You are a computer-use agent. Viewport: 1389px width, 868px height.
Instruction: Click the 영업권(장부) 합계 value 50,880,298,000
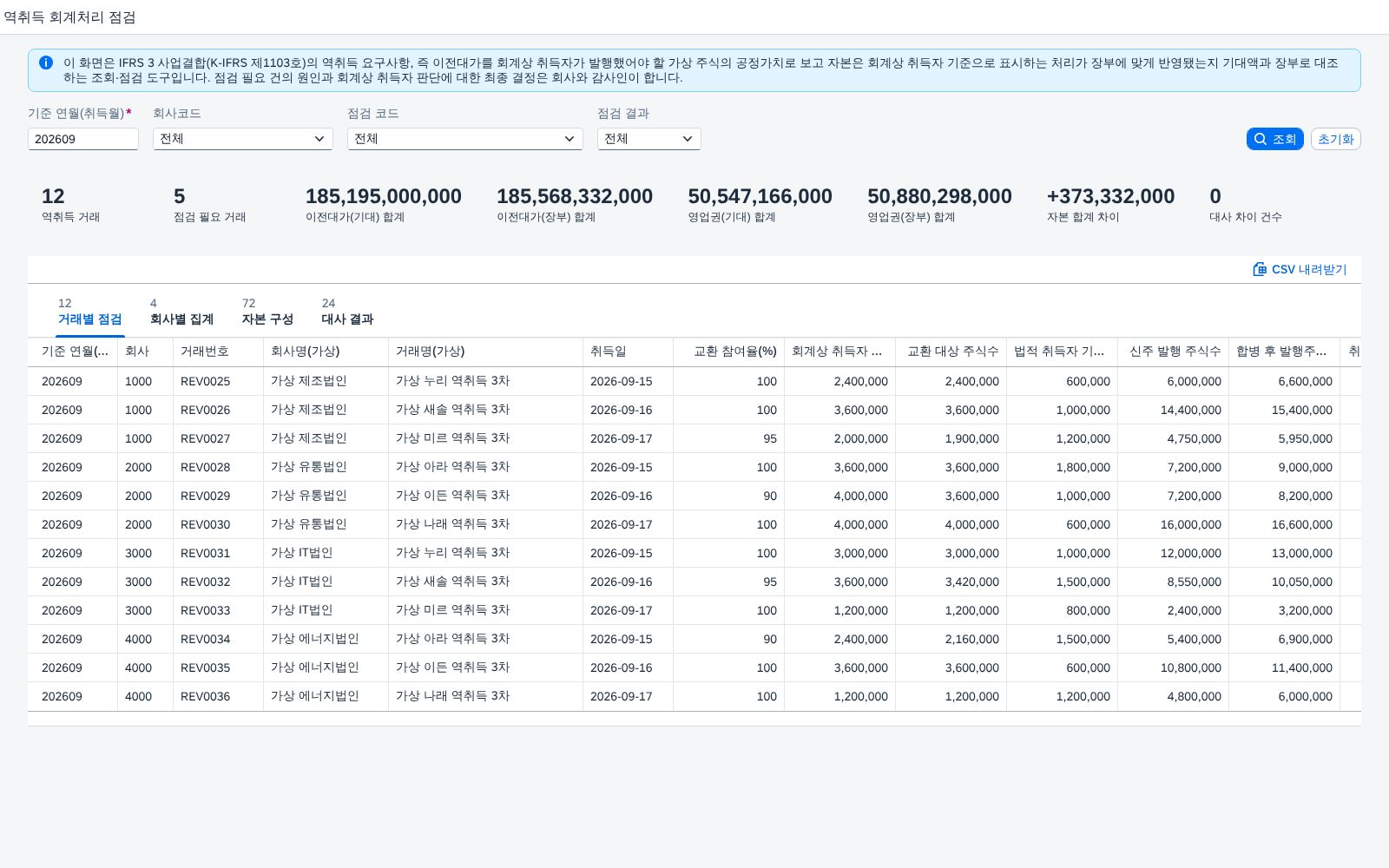(x=940, y=196)
